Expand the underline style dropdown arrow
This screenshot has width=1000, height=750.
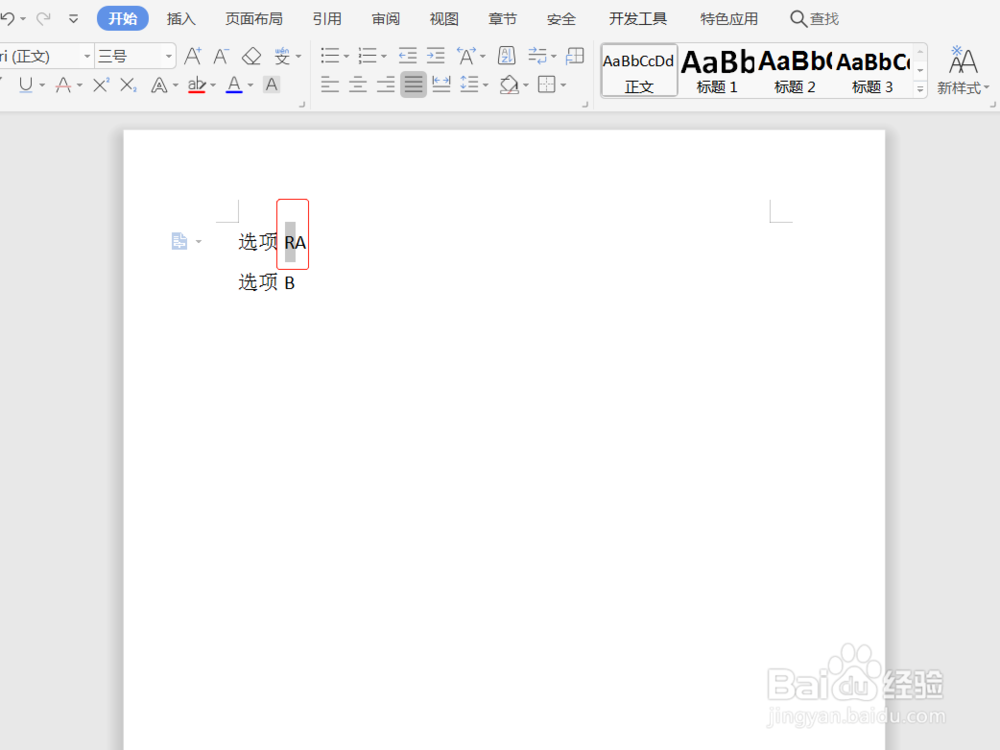(43, 85)
